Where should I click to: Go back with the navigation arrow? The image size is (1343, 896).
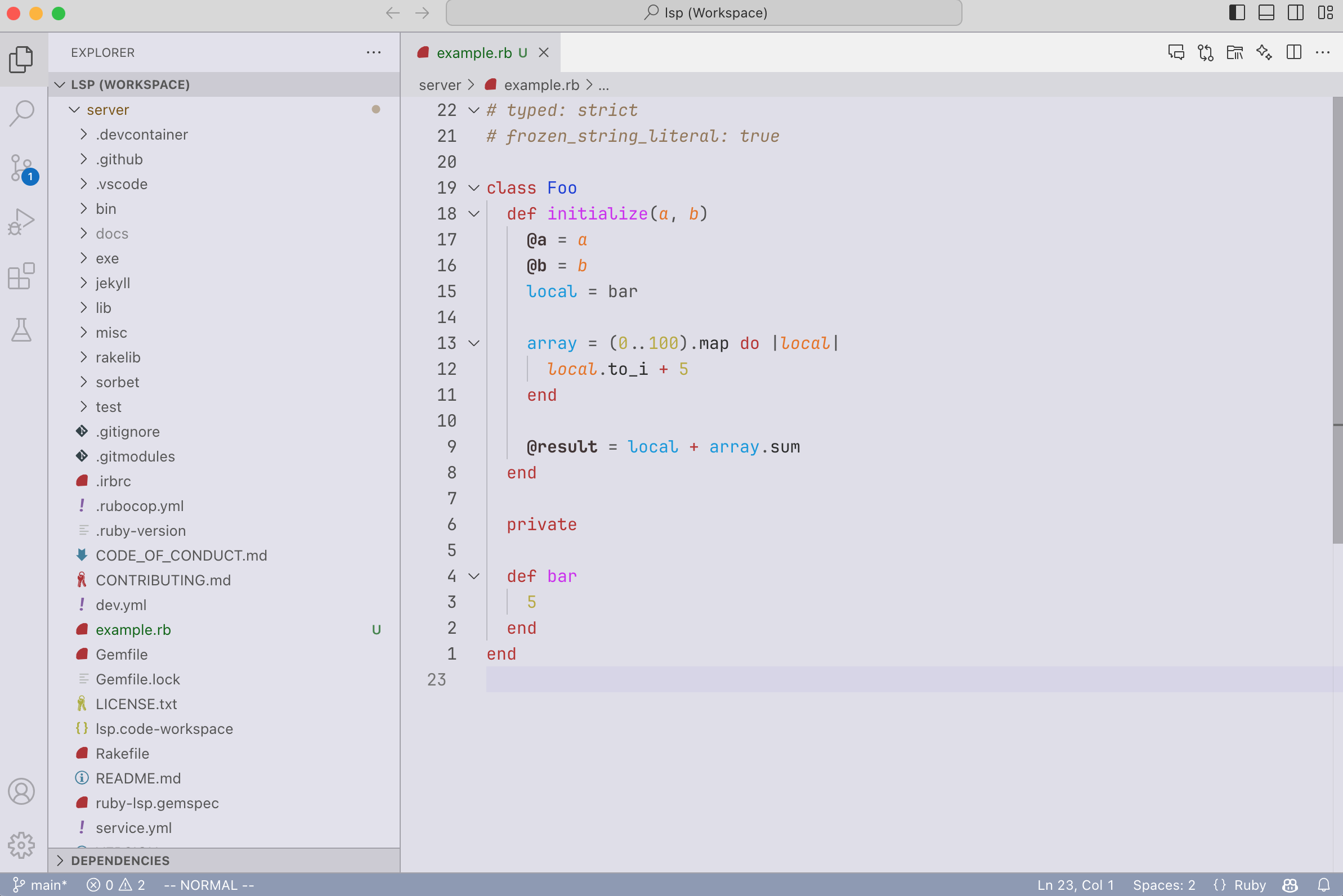393,13
